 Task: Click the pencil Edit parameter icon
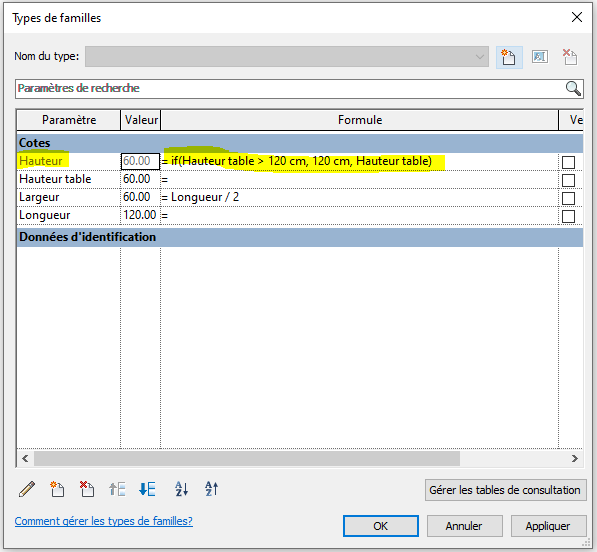click(x=27, y=489)
